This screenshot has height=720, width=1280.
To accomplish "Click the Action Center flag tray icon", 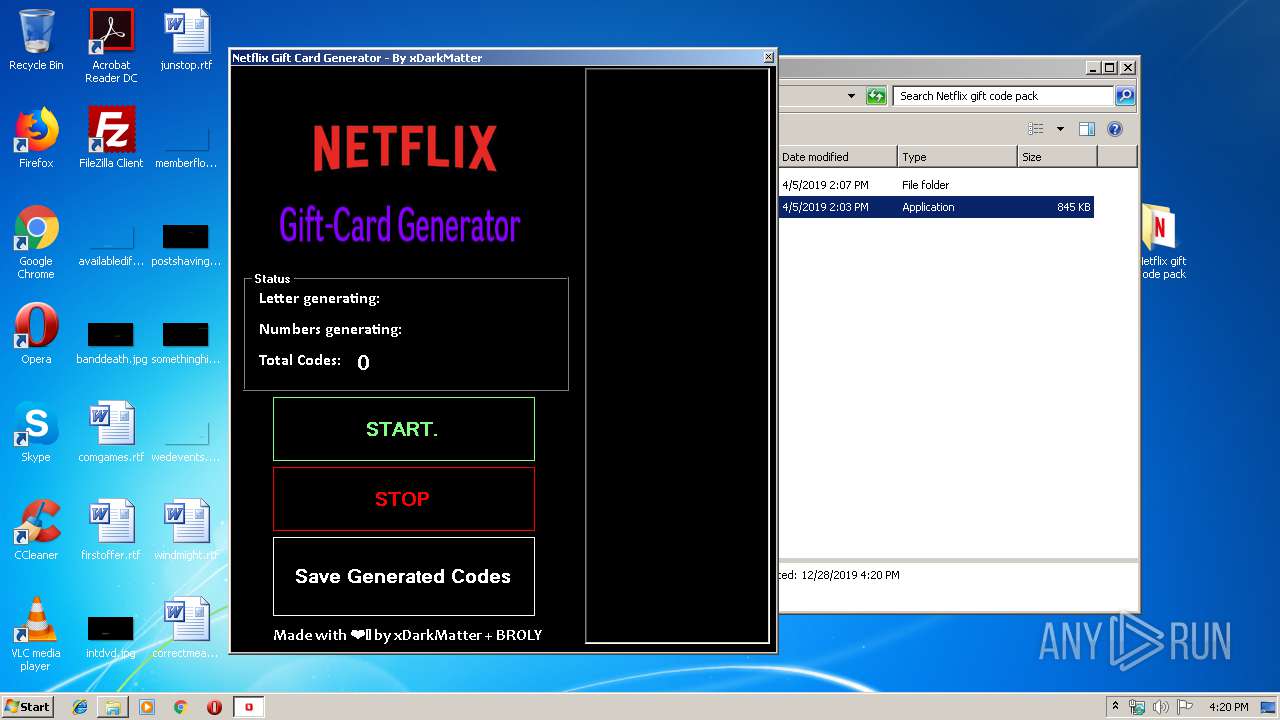I will 1184,707.
